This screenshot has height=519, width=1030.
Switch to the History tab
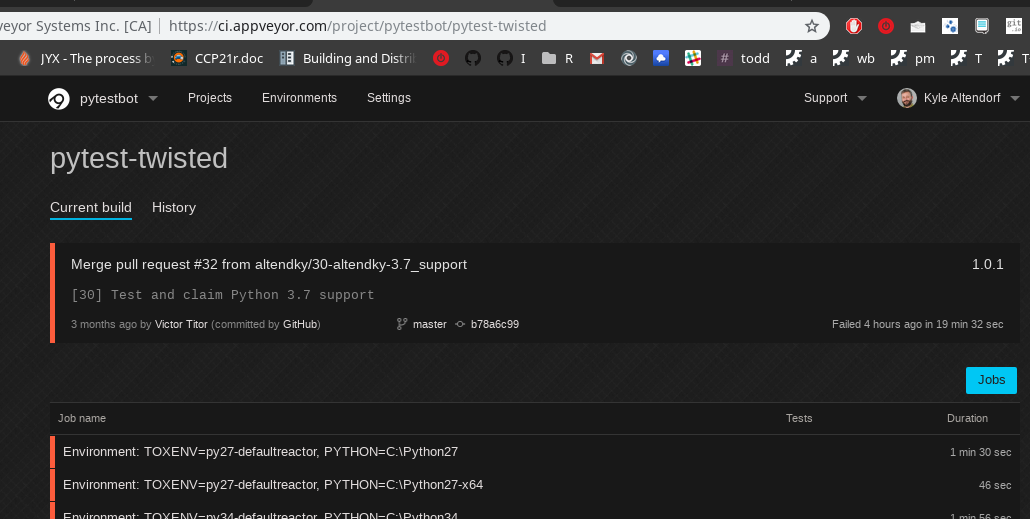[174, 208]
